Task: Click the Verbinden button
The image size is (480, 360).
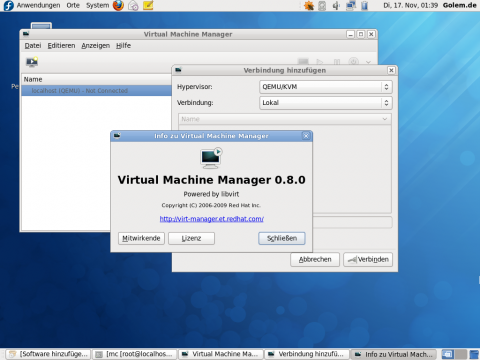Action: coord(368,259)
